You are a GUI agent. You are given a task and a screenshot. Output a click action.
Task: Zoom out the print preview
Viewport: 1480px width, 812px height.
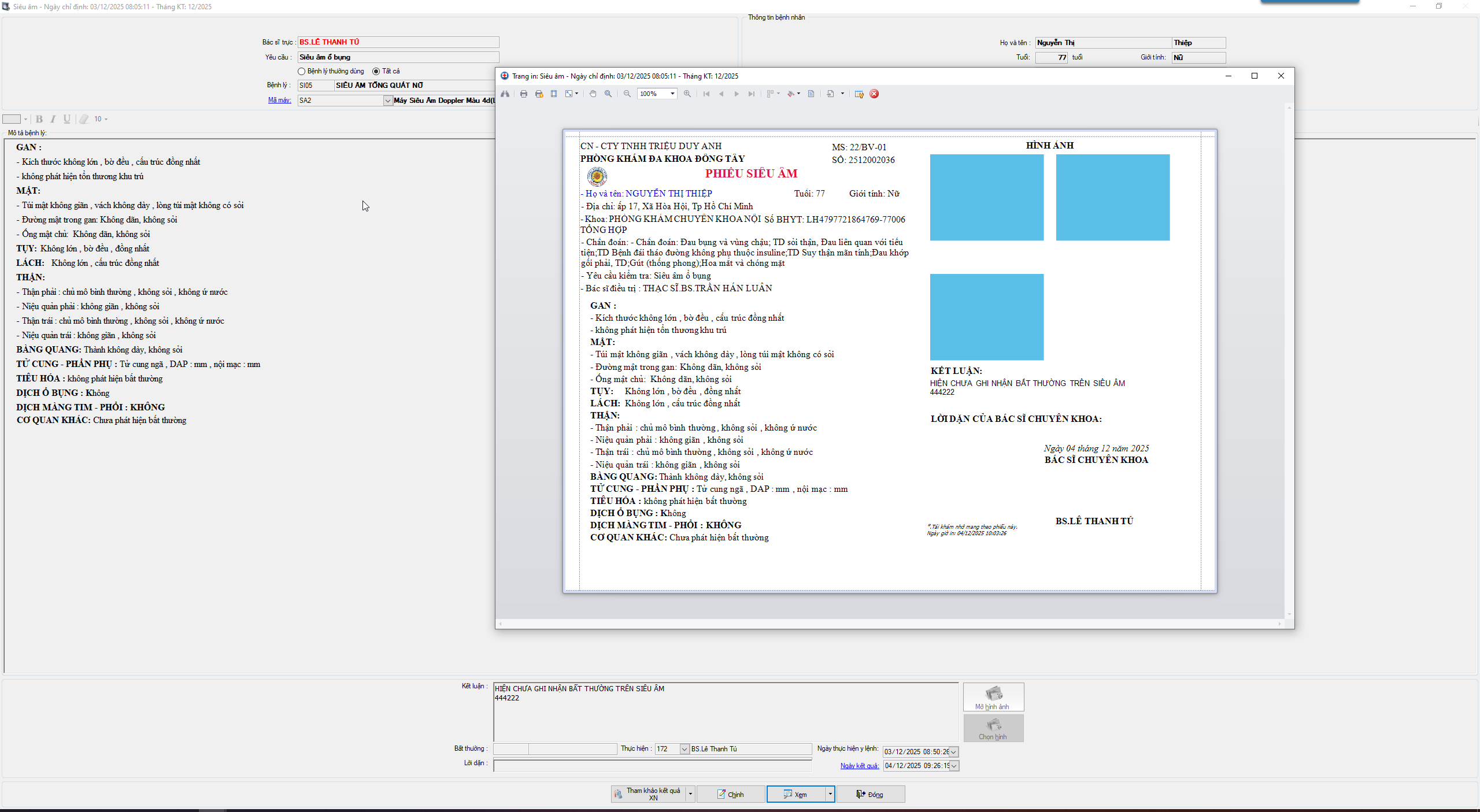click(x=627, y=94)
